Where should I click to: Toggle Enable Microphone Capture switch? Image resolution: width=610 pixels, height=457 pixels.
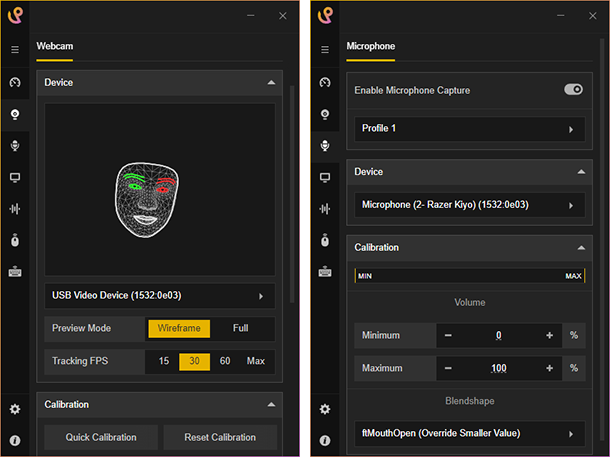pyautogui.click(x=573, y=90)
